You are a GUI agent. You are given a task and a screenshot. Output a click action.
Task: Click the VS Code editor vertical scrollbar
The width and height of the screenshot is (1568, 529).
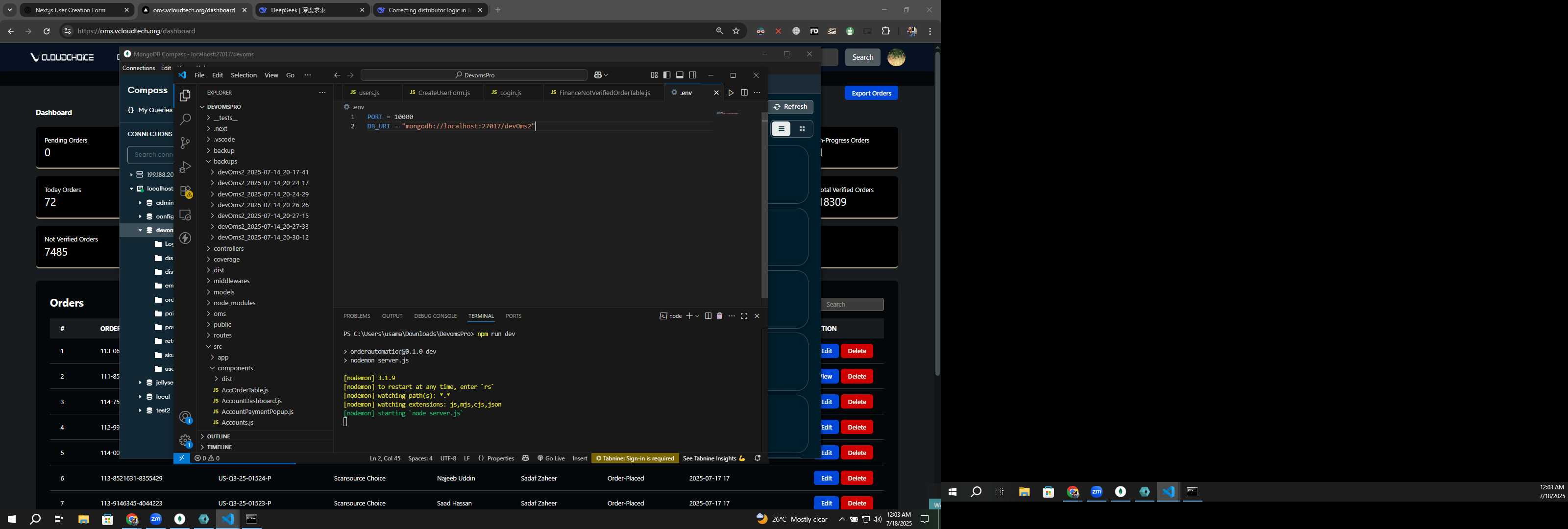tap(764, 205)
